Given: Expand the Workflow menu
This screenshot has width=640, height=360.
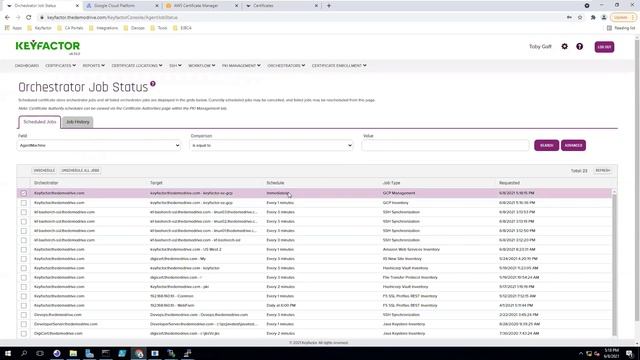Looking at the screenshot, I should tap(202, 65).
